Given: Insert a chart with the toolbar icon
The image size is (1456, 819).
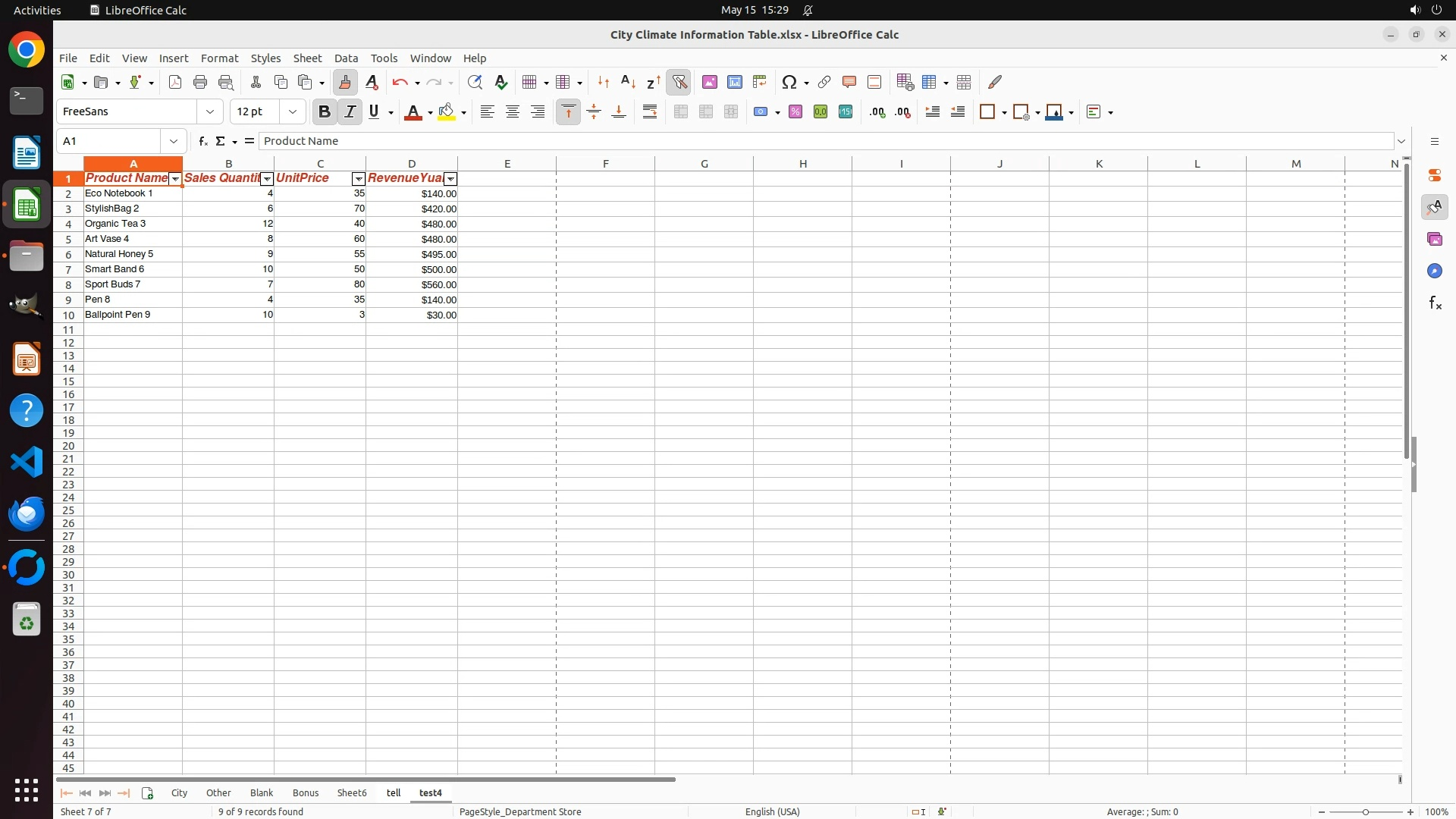Looking at the screenshot, I should point(735,82).
